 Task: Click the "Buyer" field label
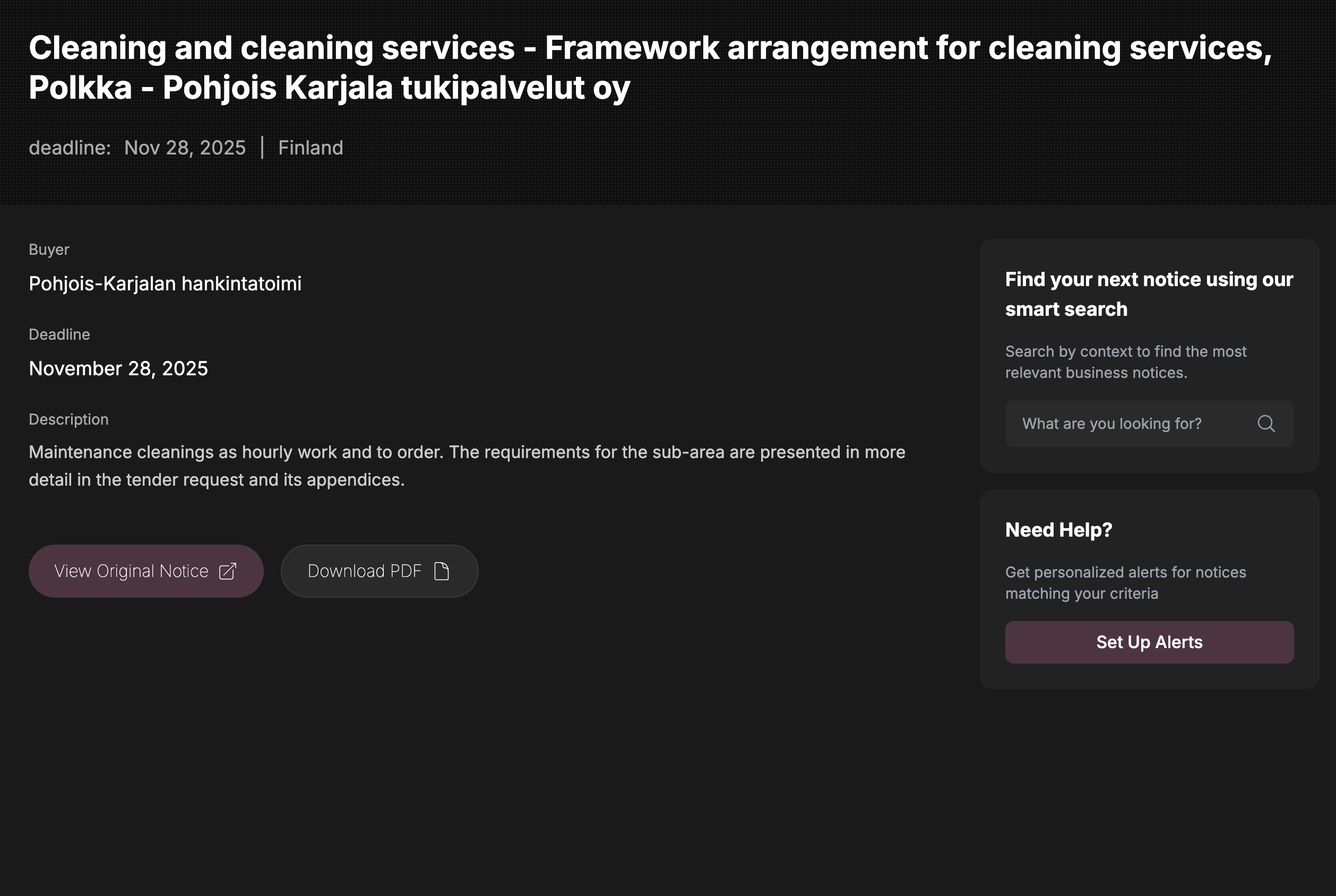click(x=49, y=249)
